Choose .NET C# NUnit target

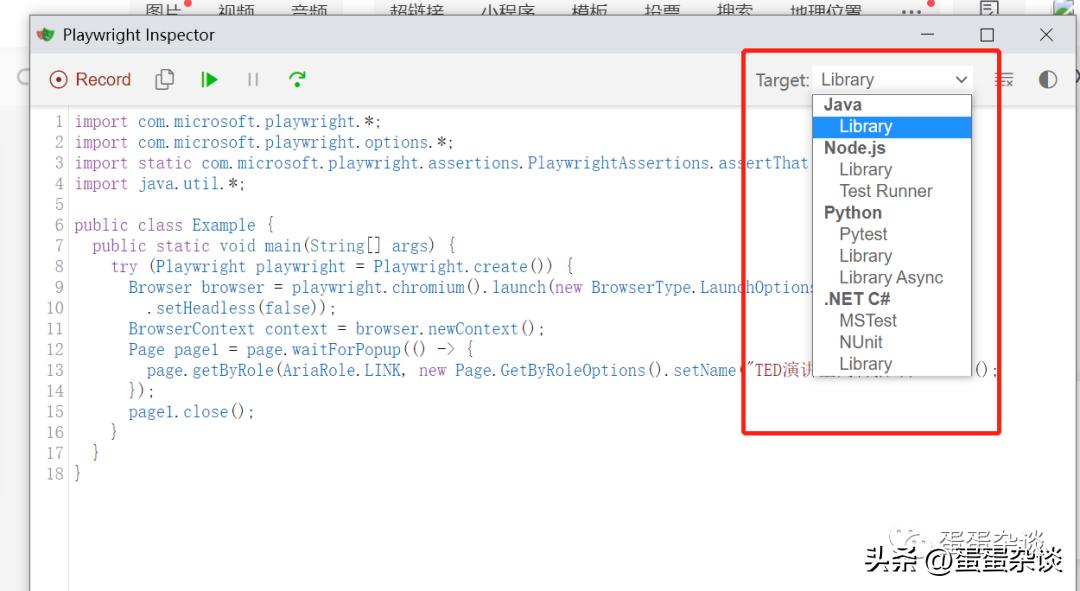(x=892, y=342)
